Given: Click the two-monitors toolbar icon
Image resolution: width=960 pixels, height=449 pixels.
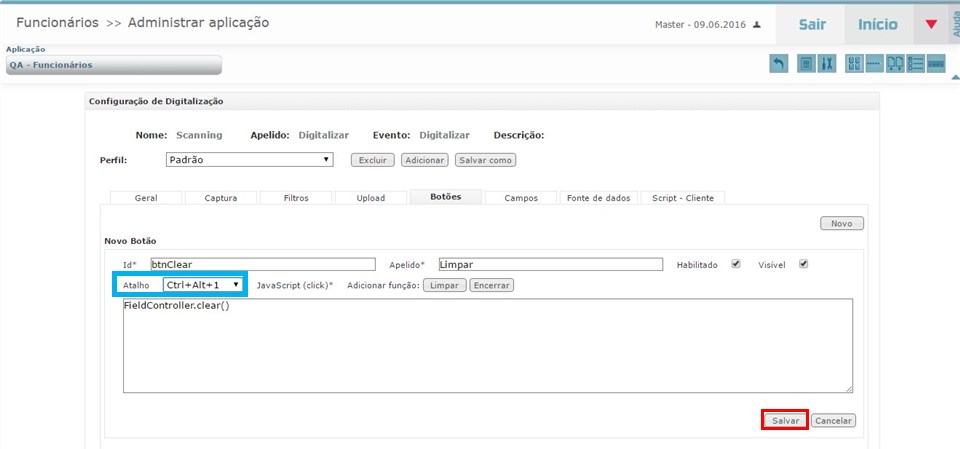Looking at the screenshot, I should [896, 64].
